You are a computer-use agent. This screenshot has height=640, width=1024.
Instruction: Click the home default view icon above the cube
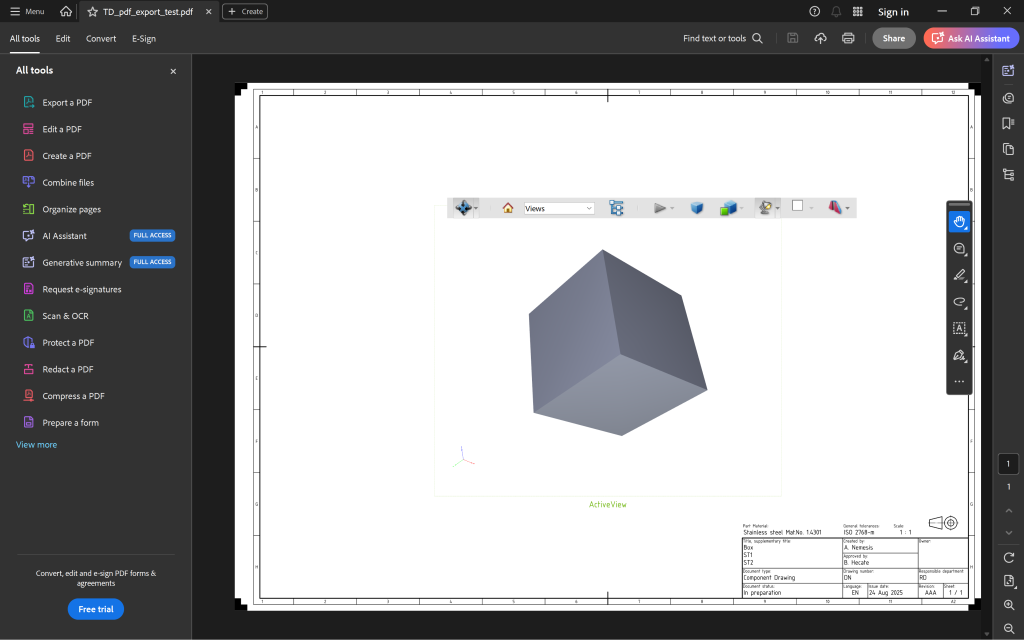point(507,208)
